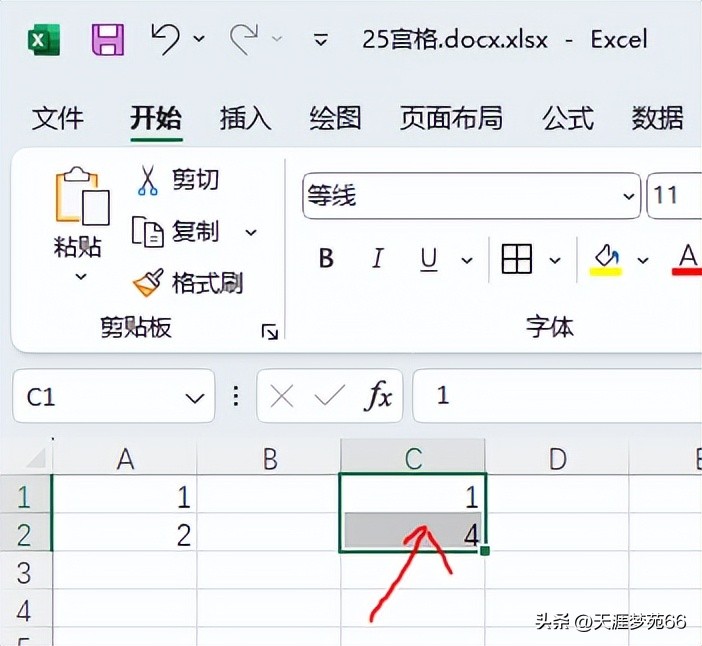Click the formula bar confirm checkmark
This screenshot has width=702, height=646.
[x=330, y=395]
